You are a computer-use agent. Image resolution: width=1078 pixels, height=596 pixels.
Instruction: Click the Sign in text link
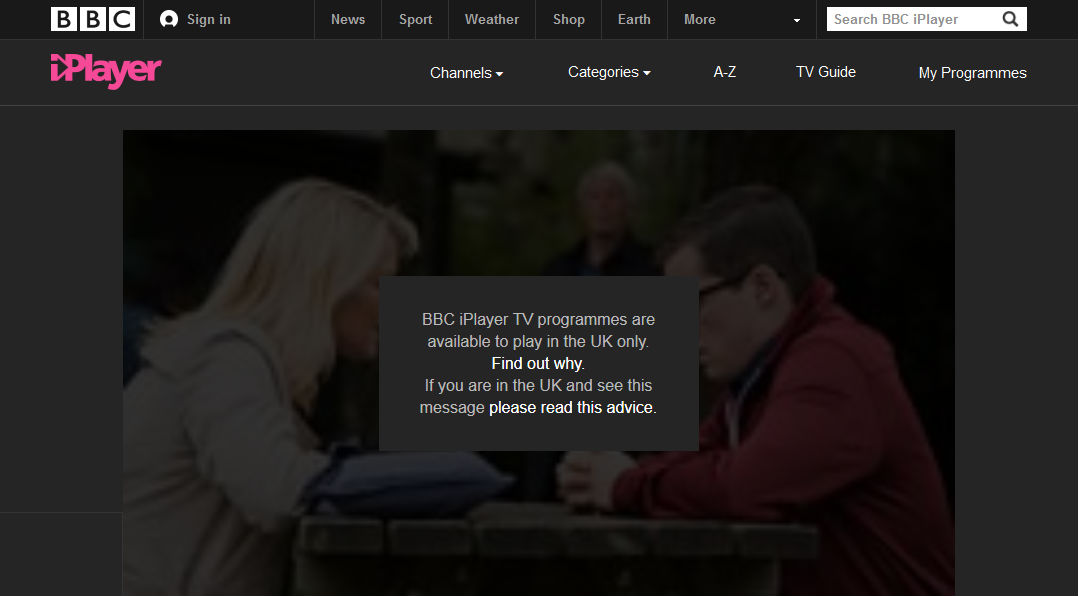pos(208,19)
